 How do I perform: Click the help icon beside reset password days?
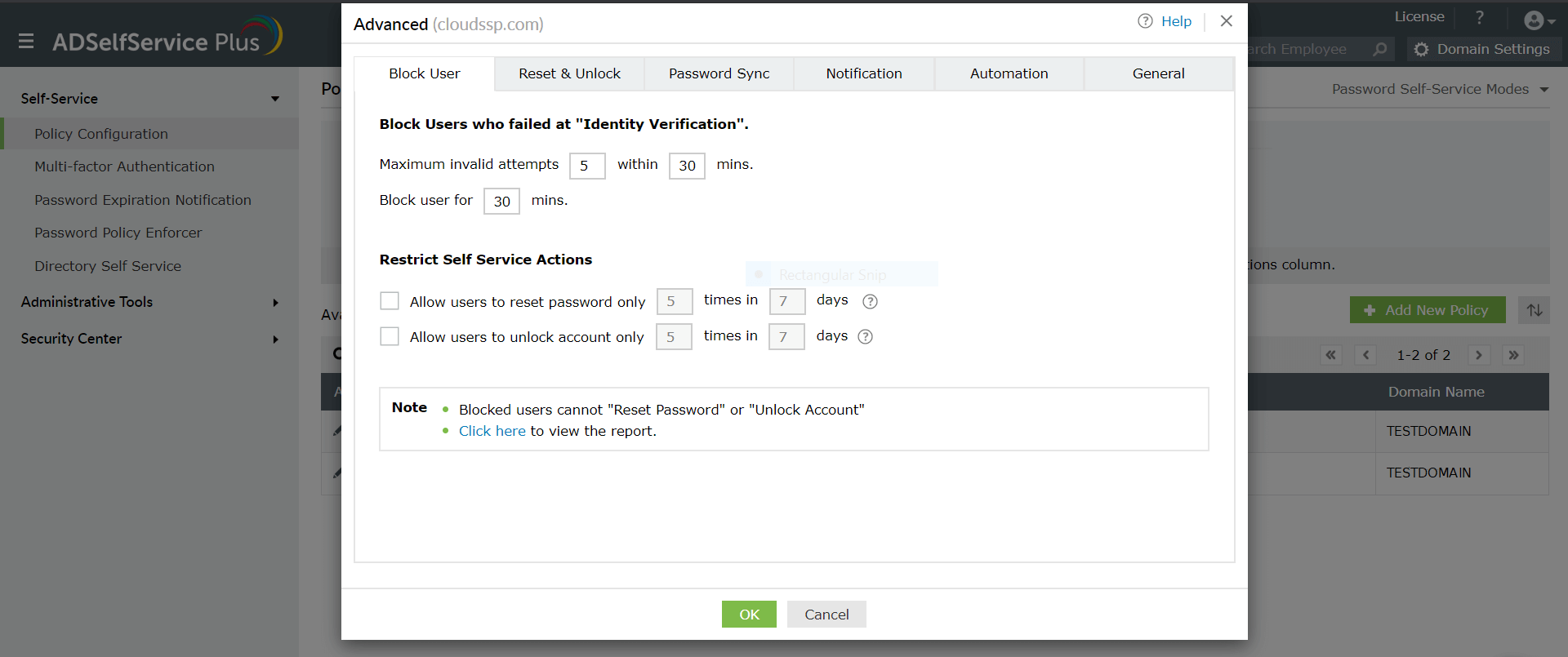point(871,301)
